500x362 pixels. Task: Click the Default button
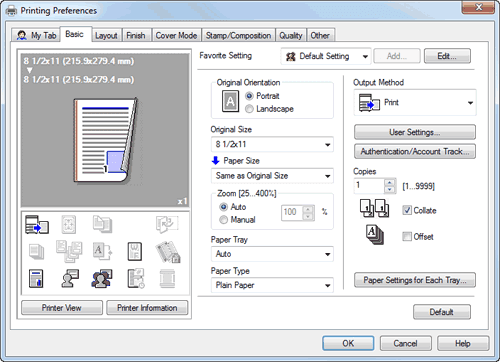pos(442,312)
